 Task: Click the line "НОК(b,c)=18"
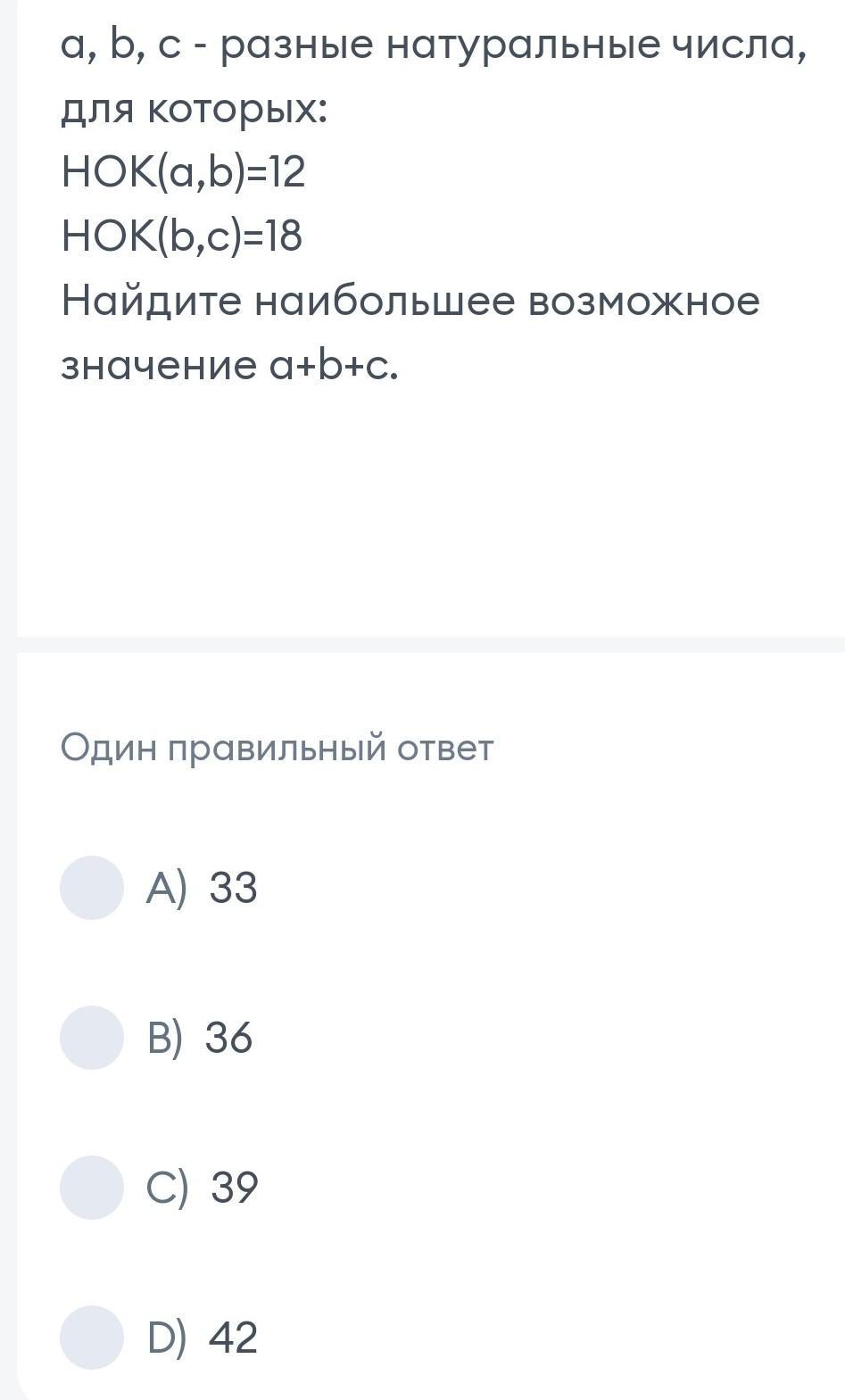(x=182, y=236)
